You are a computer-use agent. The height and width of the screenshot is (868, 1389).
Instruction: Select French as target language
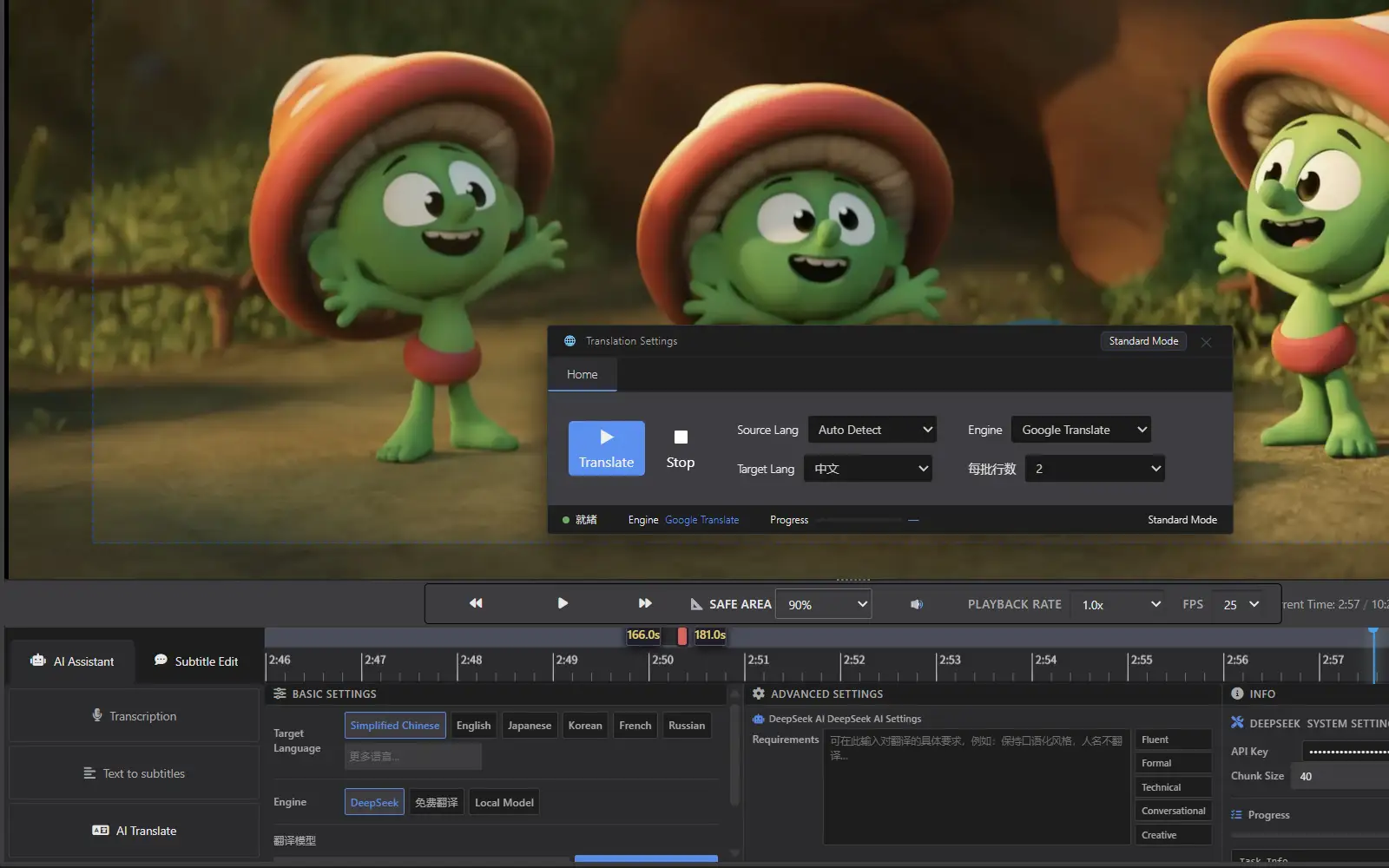[x=635, y=726]
